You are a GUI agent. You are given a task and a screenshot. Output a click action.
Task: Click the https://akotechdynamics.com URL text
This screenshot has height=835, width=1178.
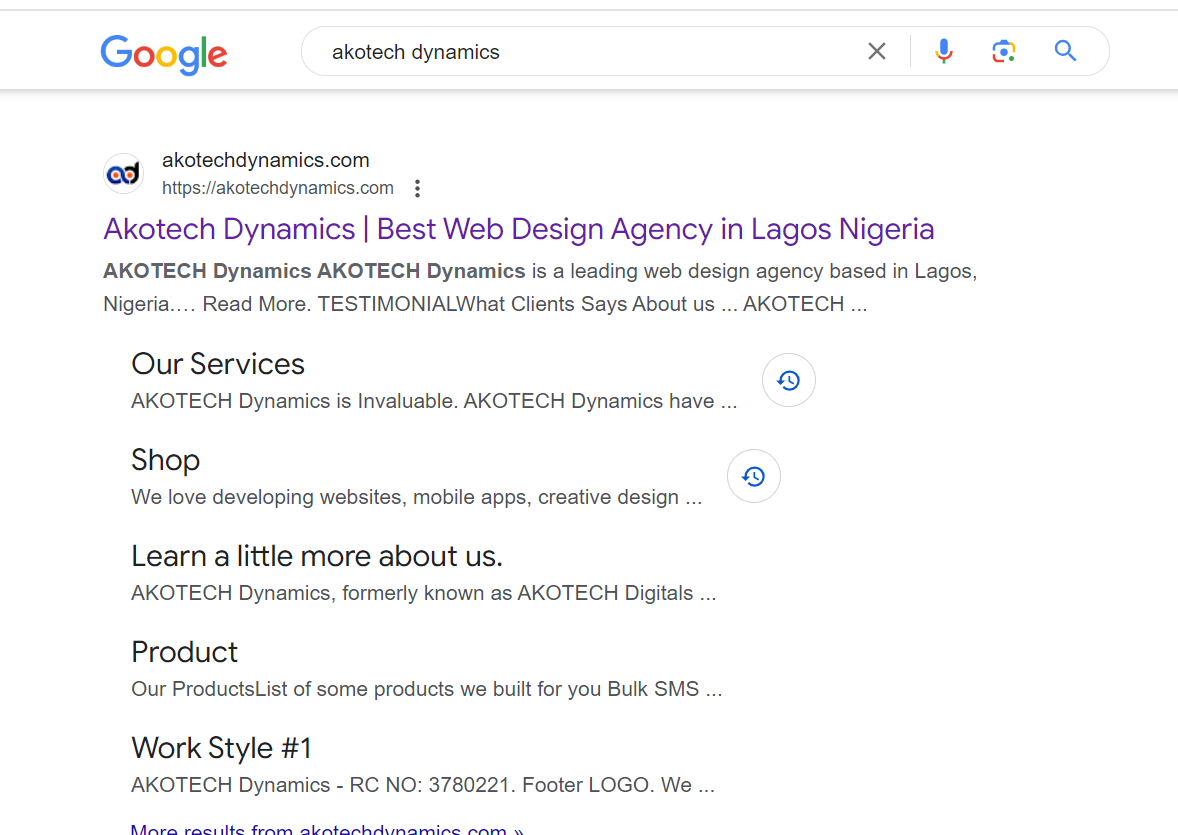[278, 188]
